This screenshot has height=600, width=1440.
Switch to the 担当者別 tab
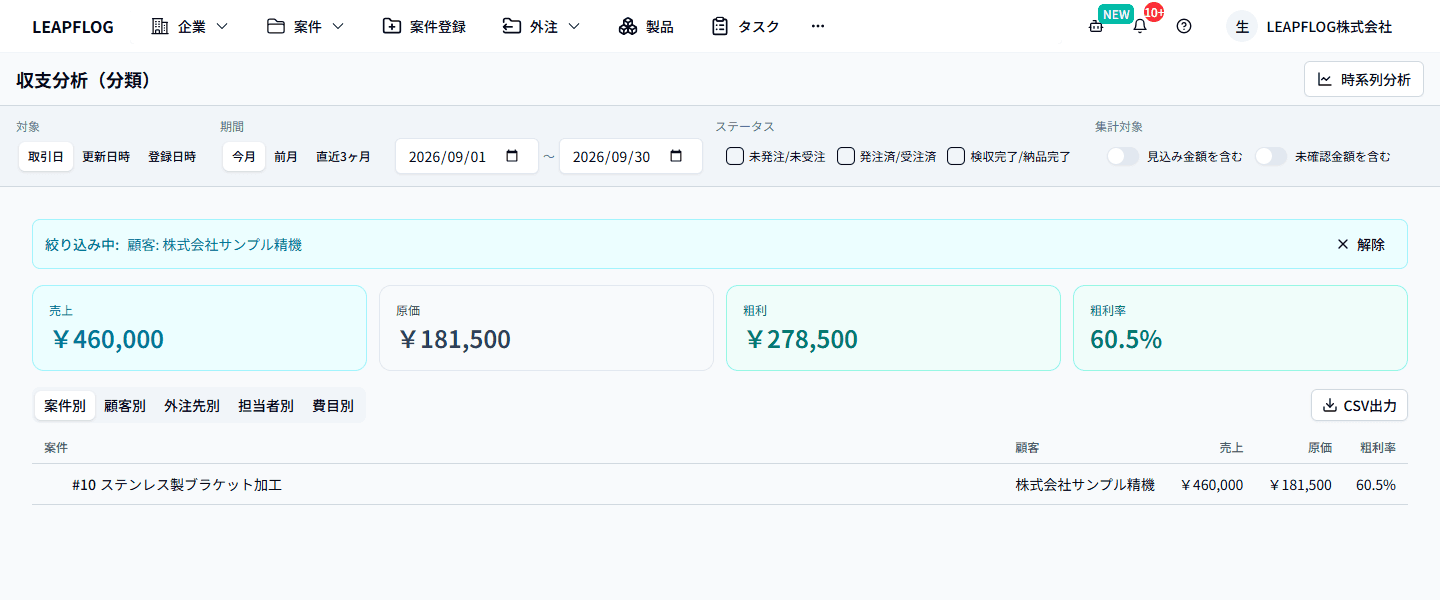point(266,405)
